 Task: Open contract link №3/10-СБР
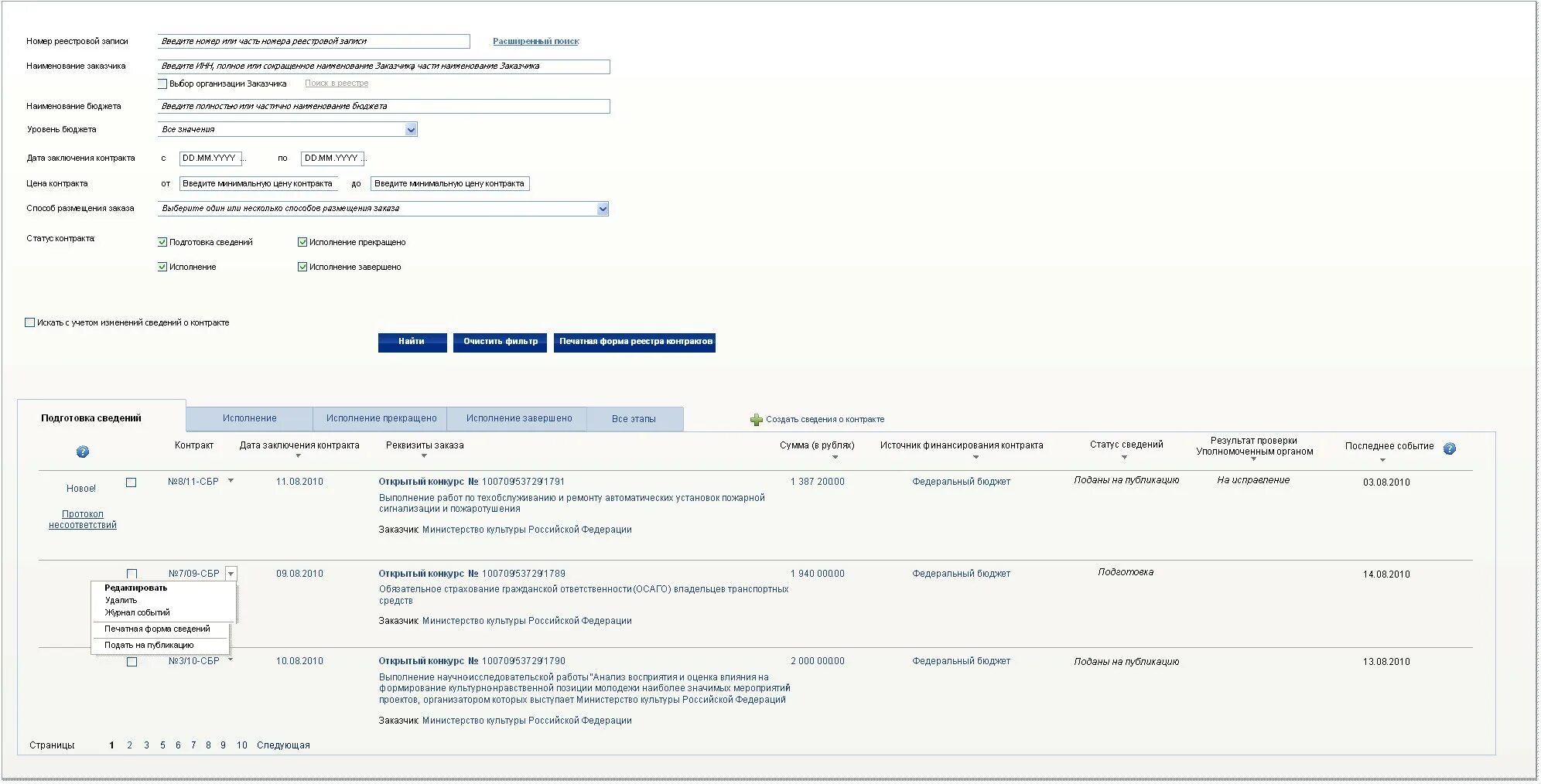(x=194, y=661)
